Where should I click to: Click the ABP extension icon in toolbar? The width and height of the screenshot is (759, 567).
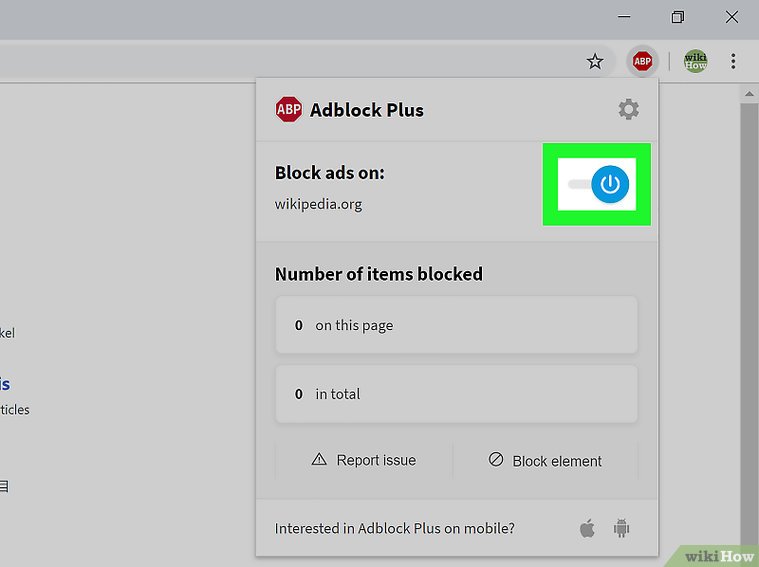coord(642,62)
